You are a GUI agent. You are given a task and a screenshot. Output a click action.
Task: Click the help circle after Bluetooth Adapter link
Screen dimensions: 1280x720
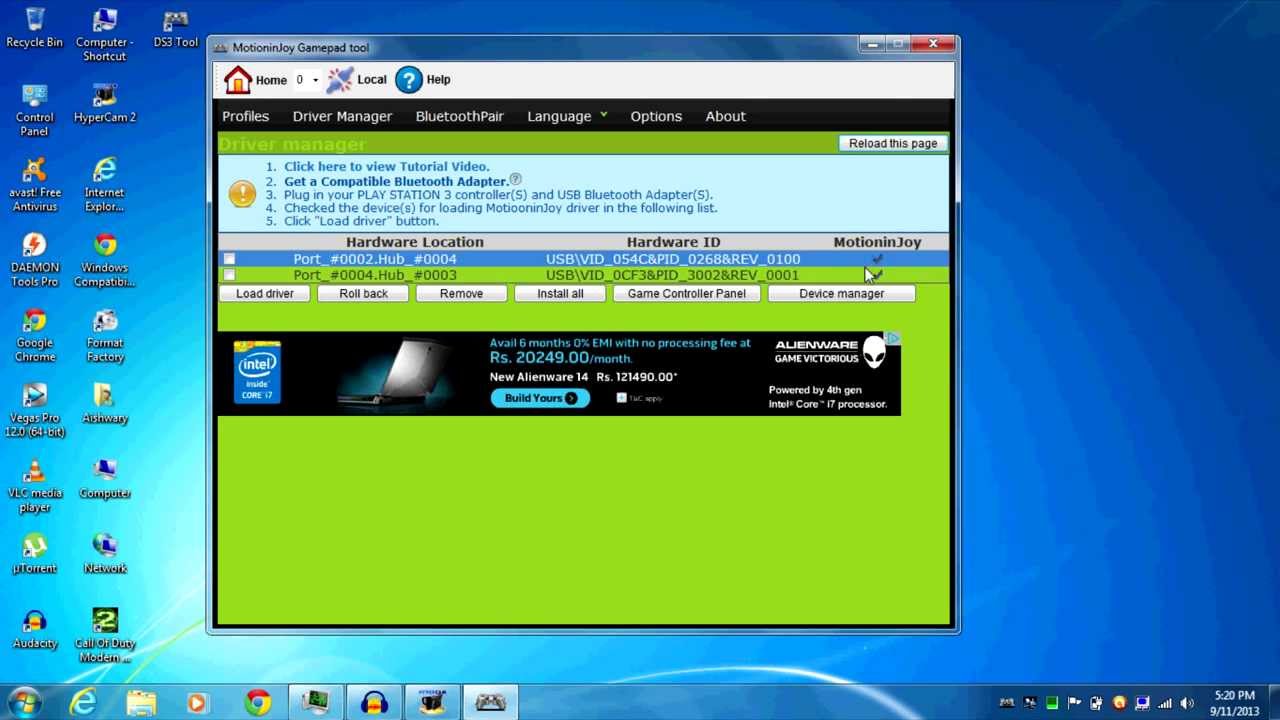(515, 179)
